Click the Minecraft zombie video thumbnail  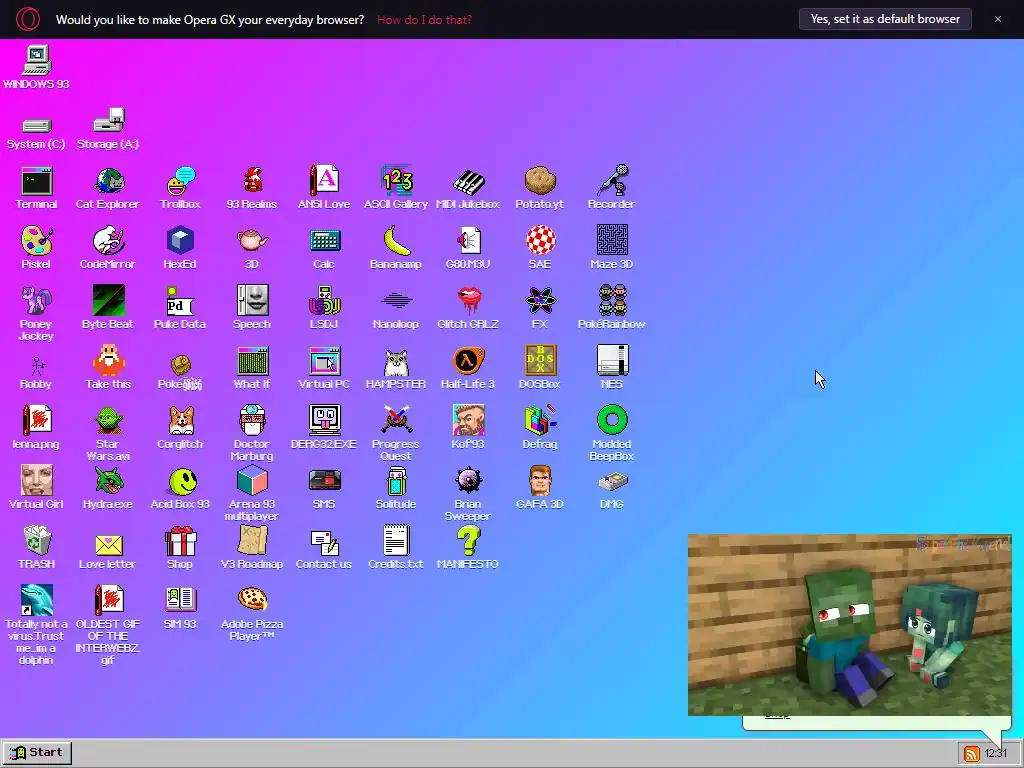(849, 624)
